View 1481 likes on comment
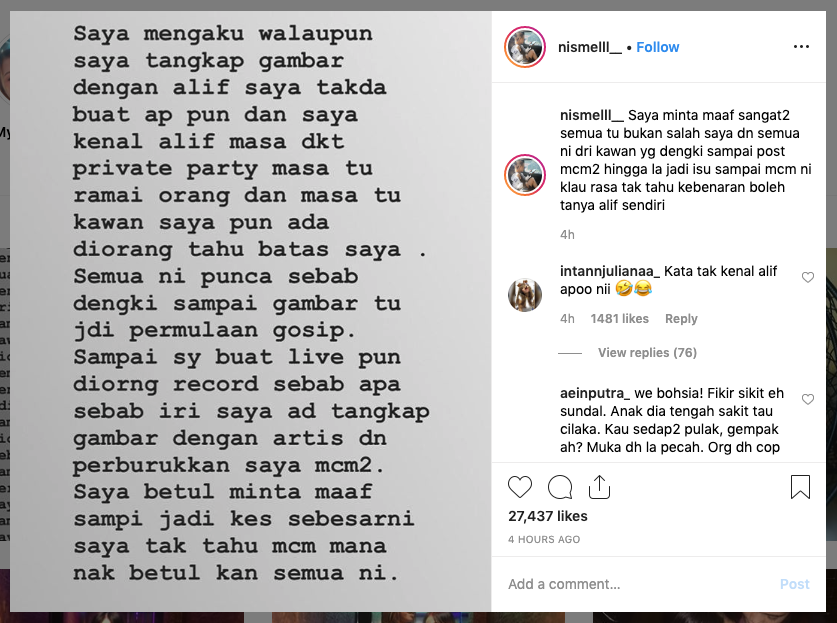The height and width of the screenshot is (623, 837). 619,319
